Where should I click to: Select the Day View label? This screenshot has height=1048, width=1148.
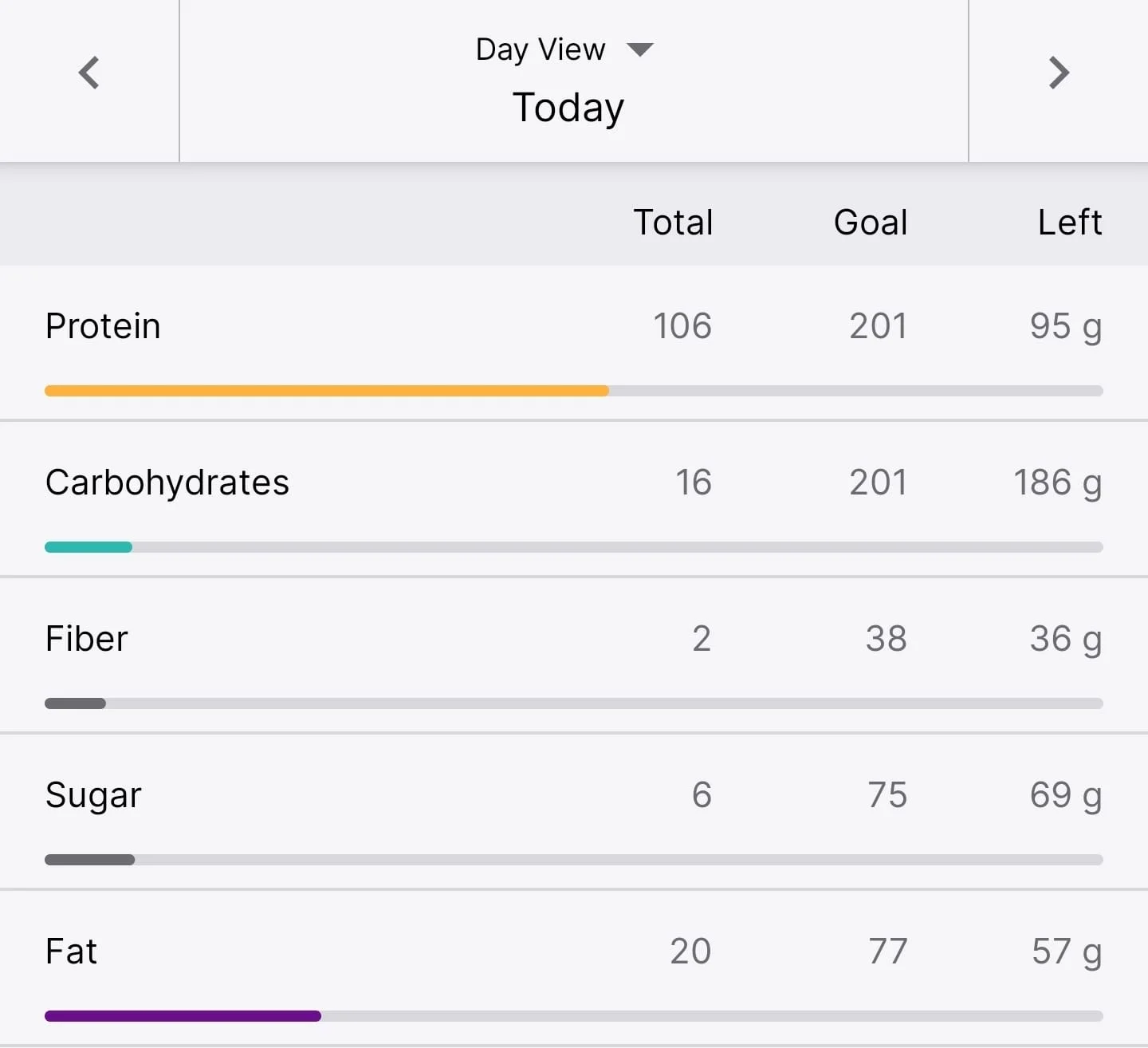[541, 49]
